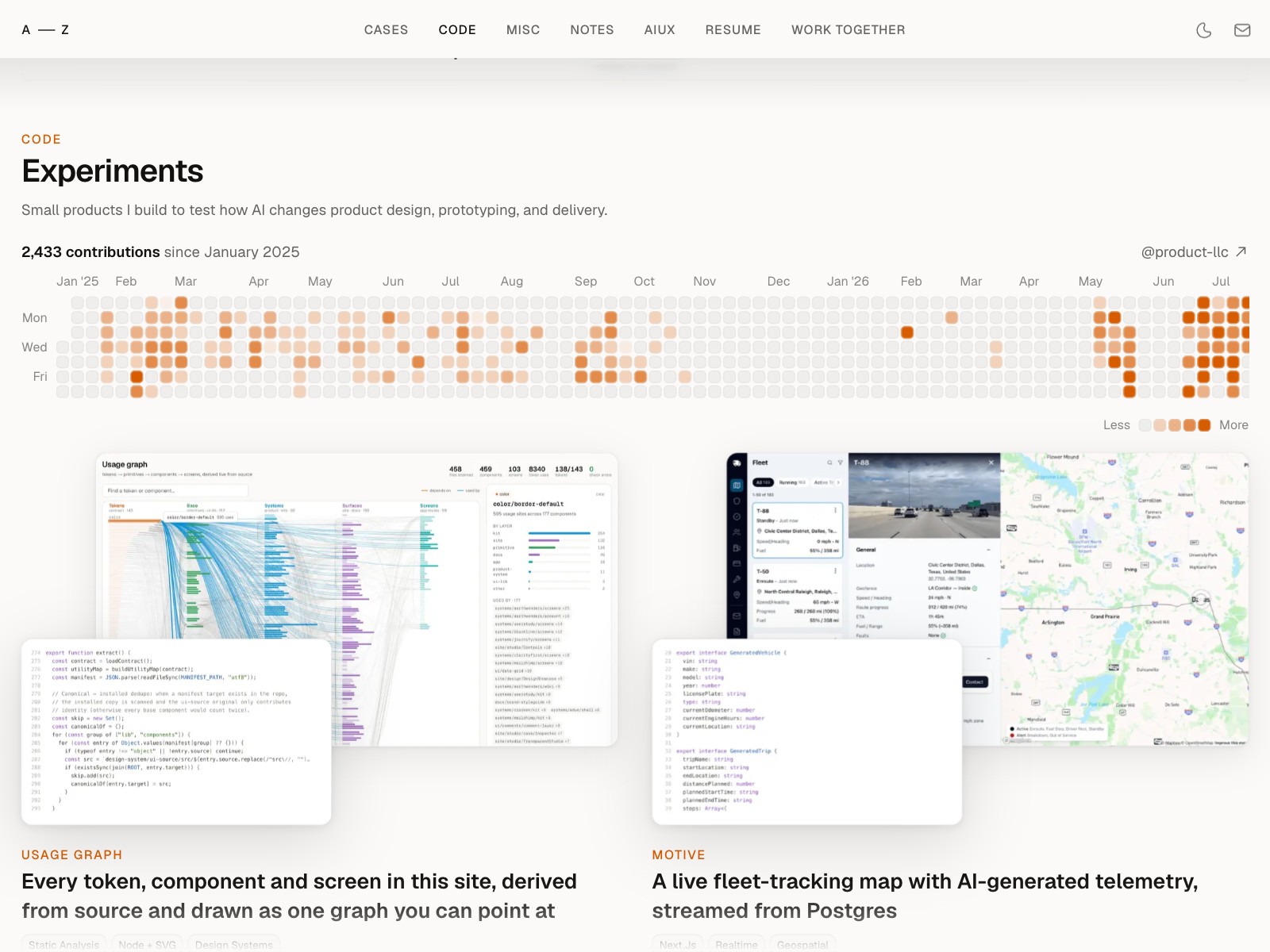Image resolution: width=1270 pixels, height=952 pixels.
Task: Open the GeneratedVehicle interface code snippet card
Action: pyautogui.click(x=806, y=731)
